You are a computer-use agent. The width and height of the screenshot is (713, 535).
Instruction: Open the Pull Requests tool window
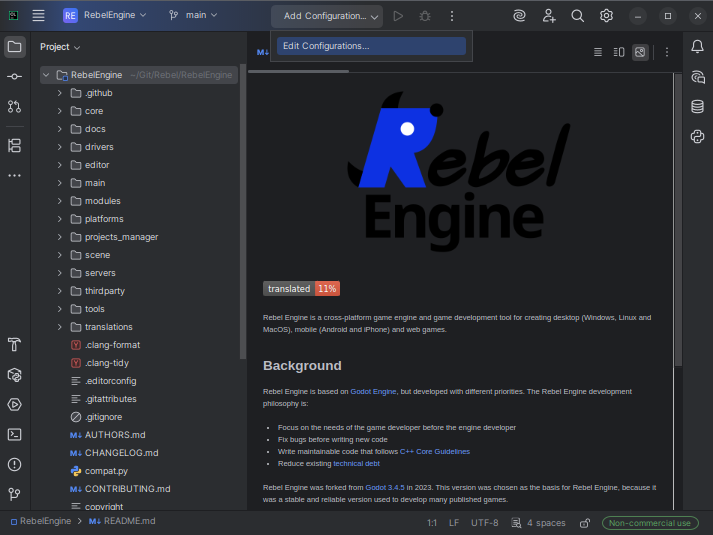(x=15, y=106)
